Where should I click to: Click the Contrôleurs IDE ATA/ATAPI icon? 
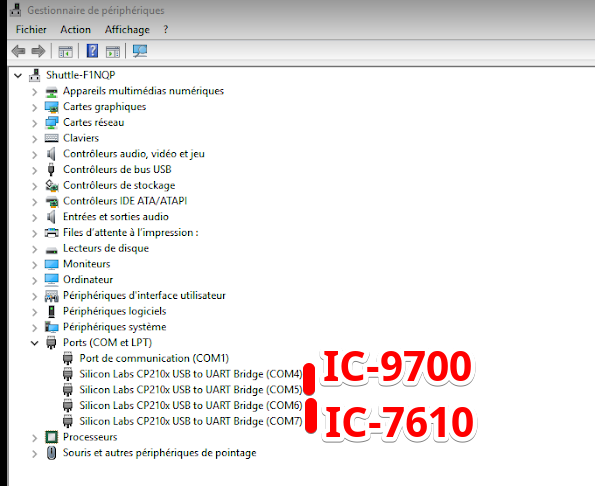(51, 201)
